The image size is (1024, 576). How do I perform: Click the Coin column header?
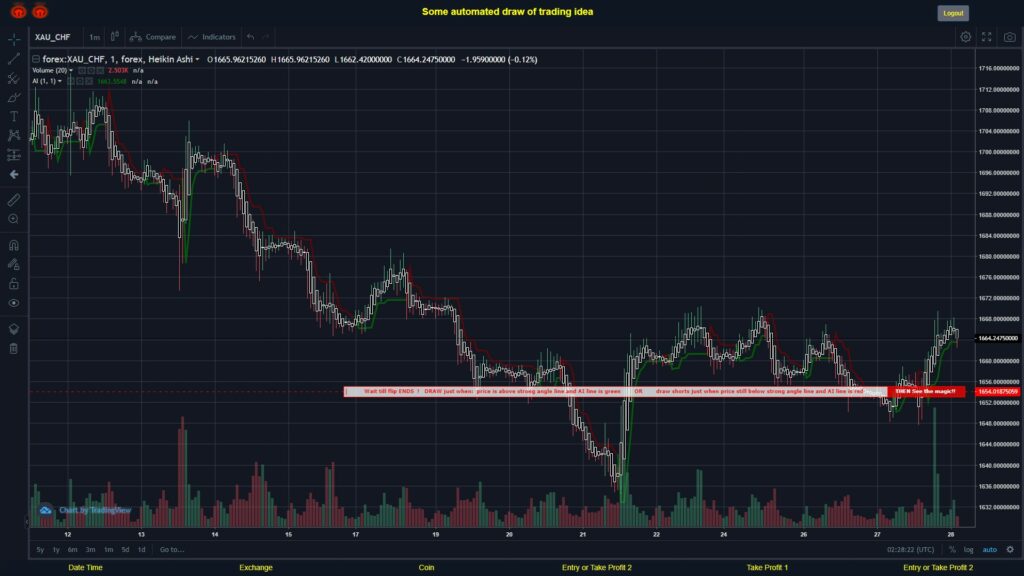pyautogui.click(x=426, y=568)
